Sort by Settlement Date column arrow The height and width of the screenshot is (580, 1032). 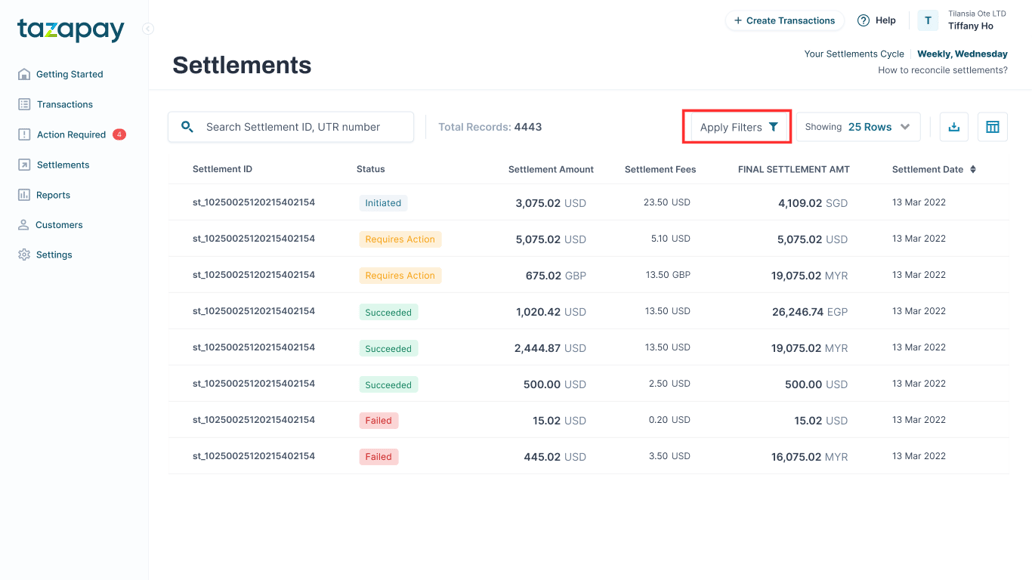(x=973, y=170)
